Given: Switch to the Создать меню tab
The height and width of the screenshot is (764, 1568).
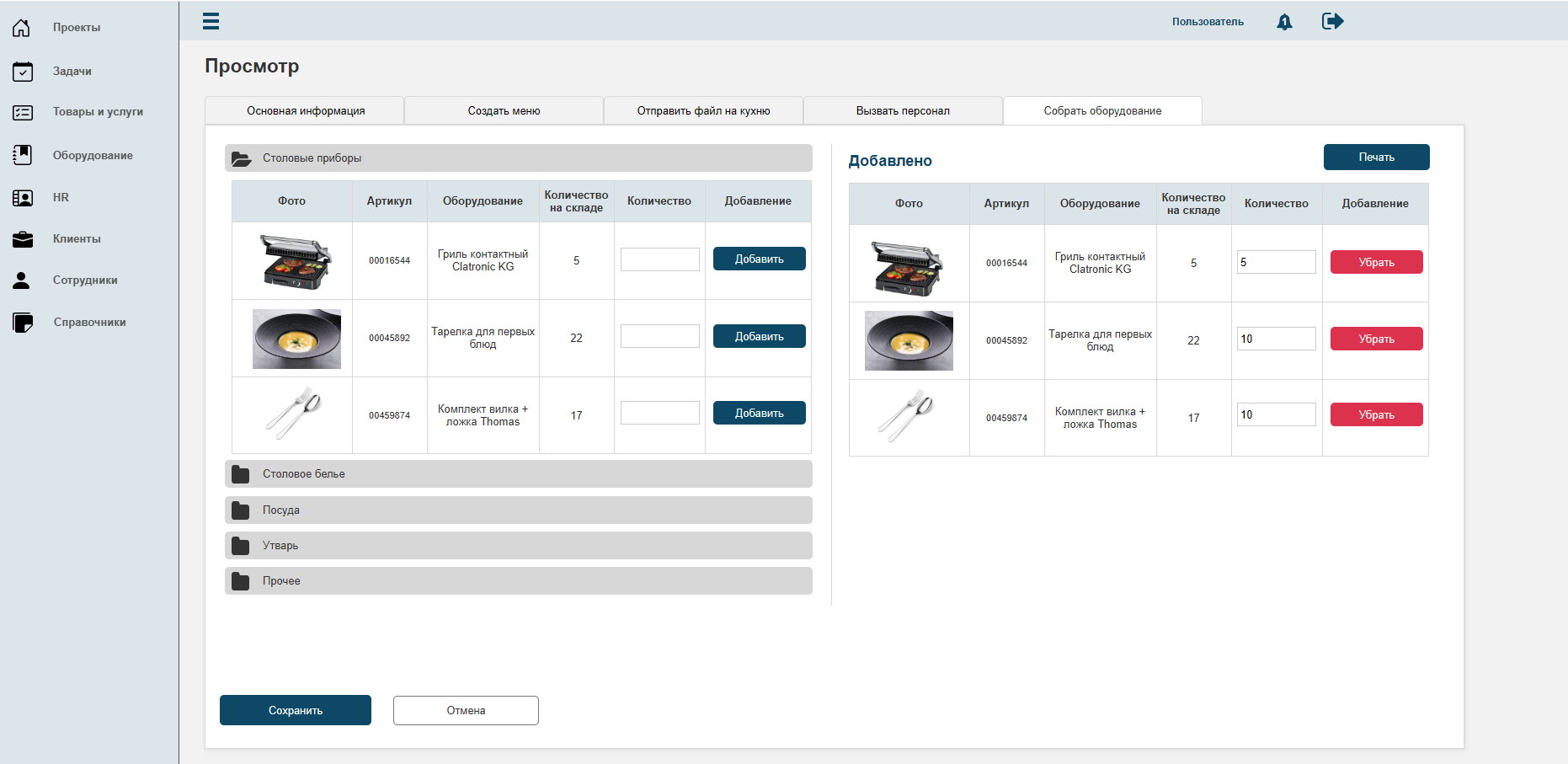Looking at the screenshot, I should 504,111.
